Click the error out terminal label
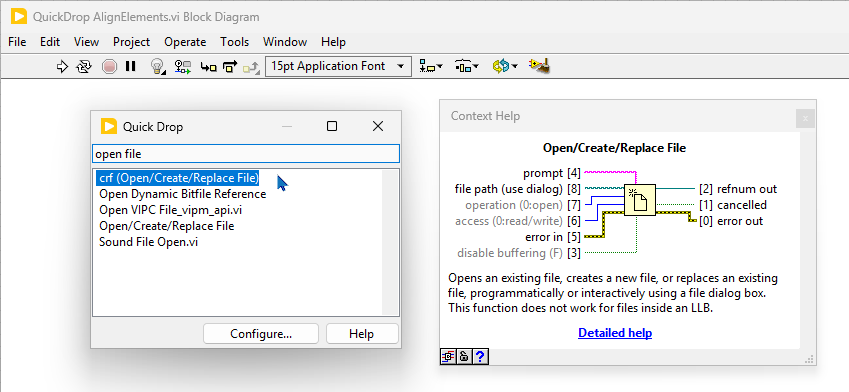849x392 pixels. click(x=731, y=221)
